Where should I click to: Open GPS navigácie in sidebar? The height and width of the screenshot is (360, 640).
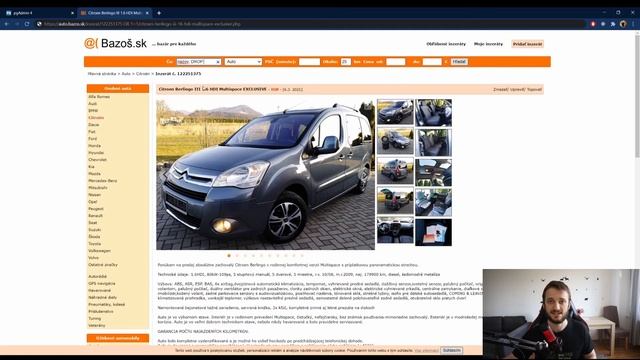click(x=102, y=283)
